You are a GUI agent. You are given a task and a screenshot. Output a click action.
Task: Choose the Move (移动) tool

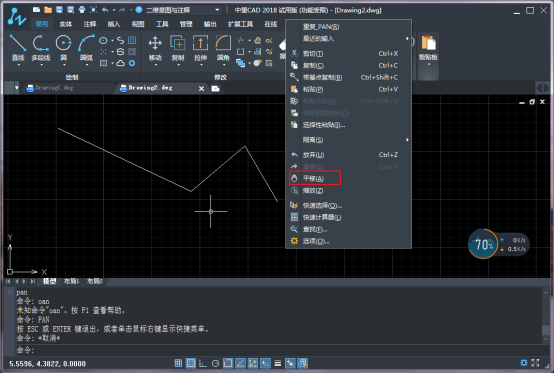tap(155, 48)
